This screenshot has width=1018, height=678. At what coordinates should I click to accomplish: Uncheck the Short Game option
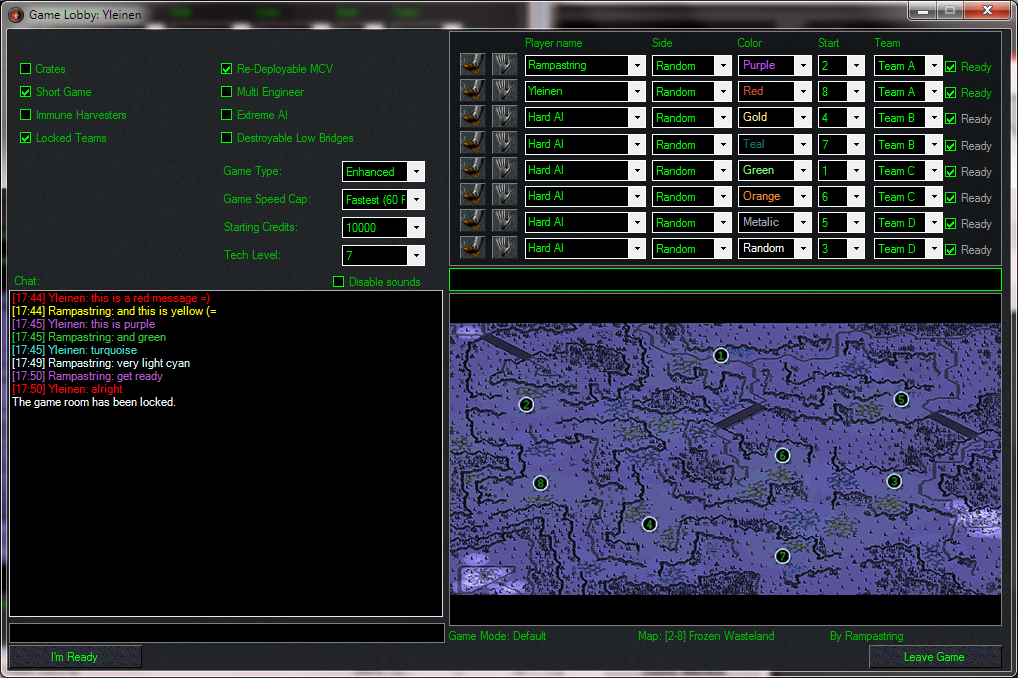click(26, 92)
